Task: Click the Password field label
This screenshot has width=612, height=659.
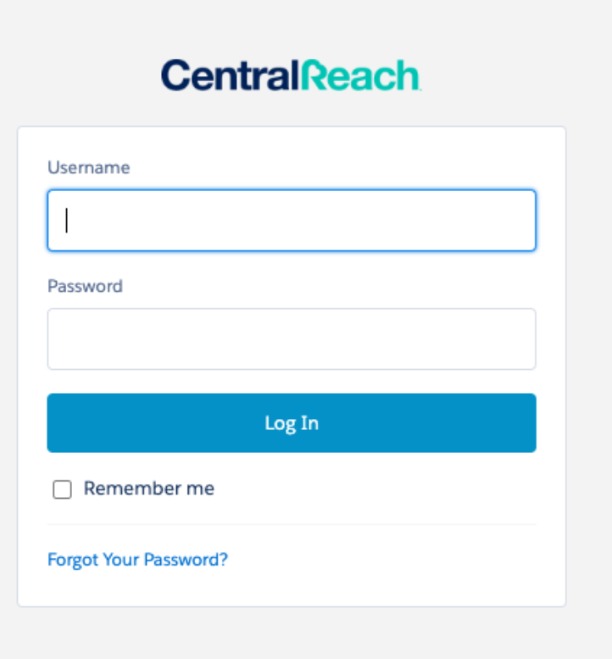Action: click(85, 286)
